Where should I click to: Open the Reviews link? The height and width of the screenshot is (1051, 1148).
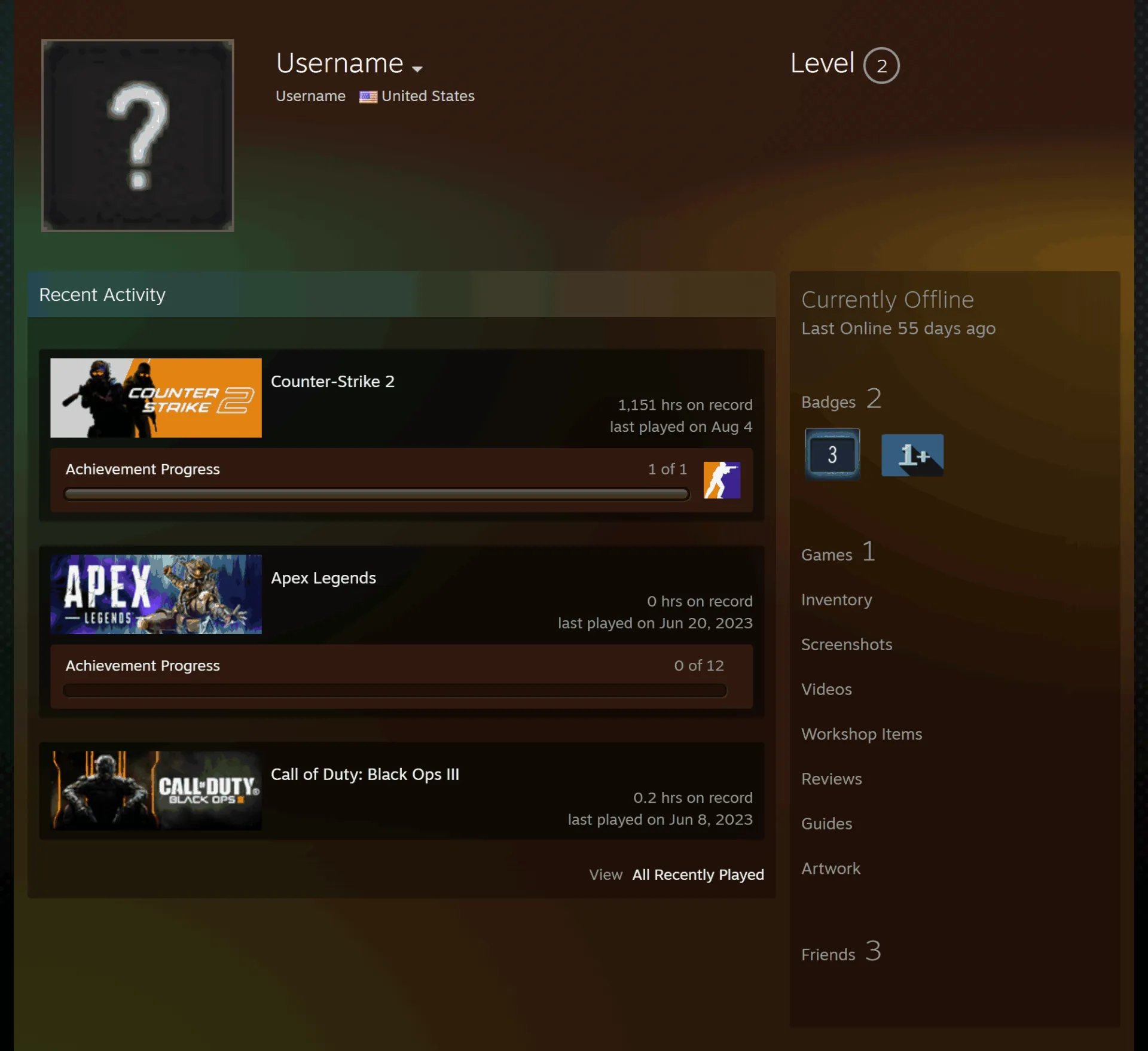click(832, 779)
